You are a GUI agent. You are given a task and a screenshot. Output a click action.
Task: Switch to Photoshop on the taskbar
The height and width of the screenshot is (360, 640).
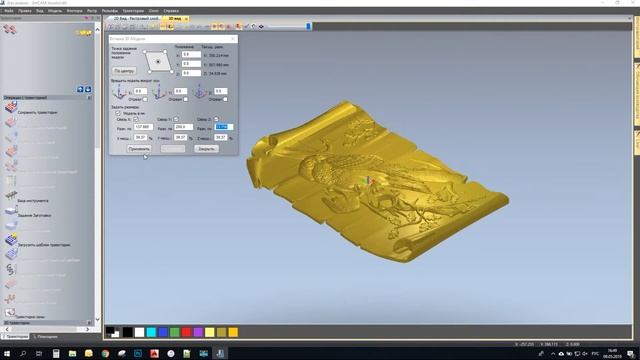[138, 353]
